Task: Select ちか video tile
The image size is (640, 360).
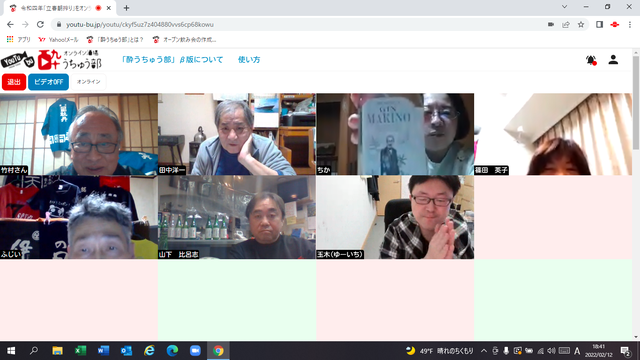Action: (395, 134)
